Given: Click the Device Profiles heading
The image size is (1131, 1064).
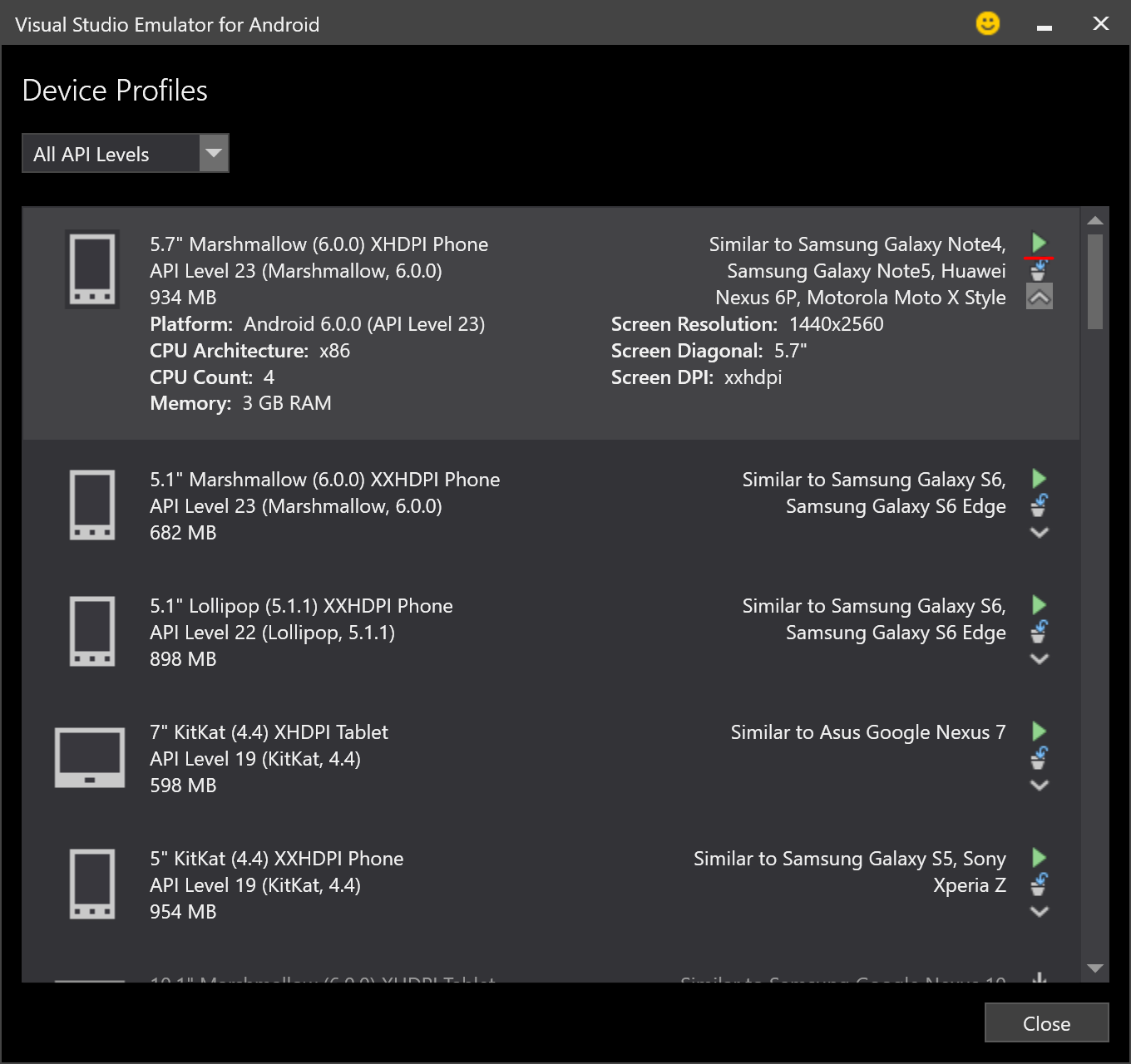Looking at the screenshot, I should (115, 90).
